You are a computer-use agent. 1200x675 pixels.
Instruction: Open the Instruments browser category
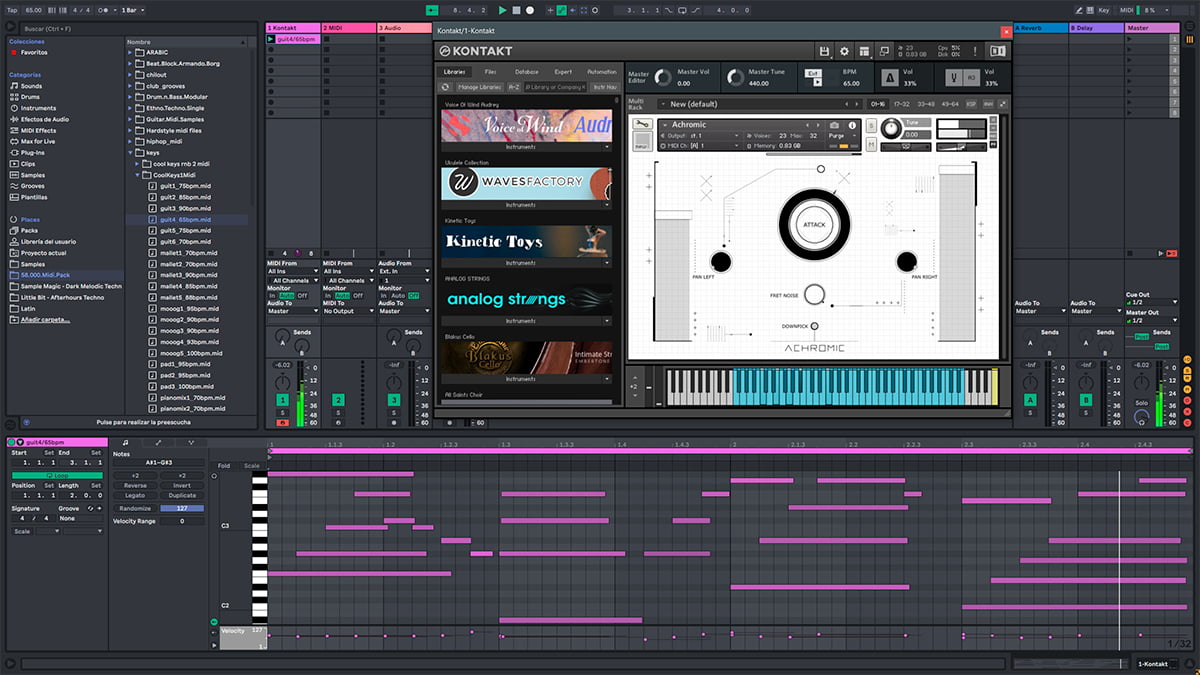pos(33,108)
